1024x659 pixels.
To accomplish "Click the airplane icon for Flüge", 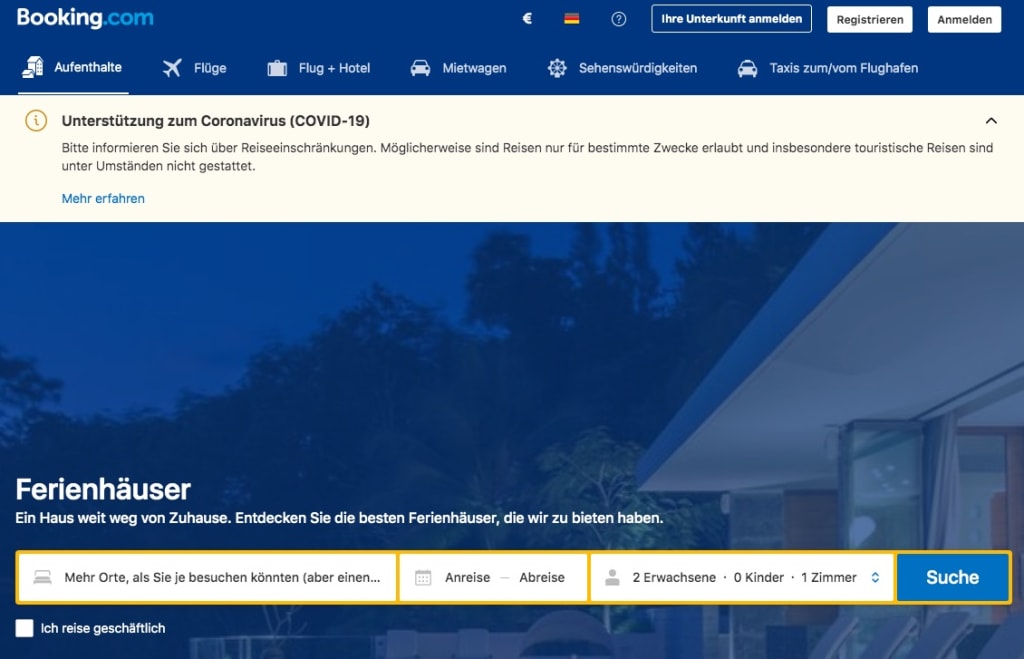I will pyautogui.click(x=172, y=68).
